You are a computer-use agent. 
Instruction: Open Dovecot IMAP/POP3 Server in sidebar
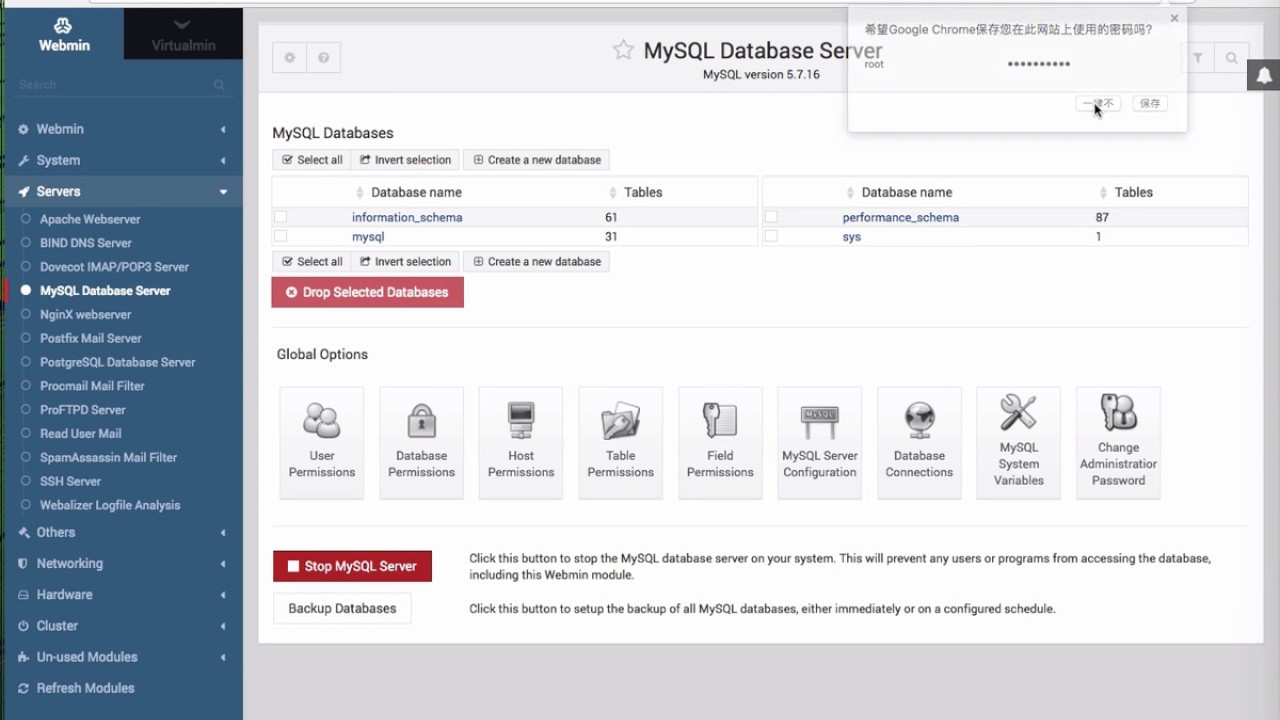(x=114, y=267)
